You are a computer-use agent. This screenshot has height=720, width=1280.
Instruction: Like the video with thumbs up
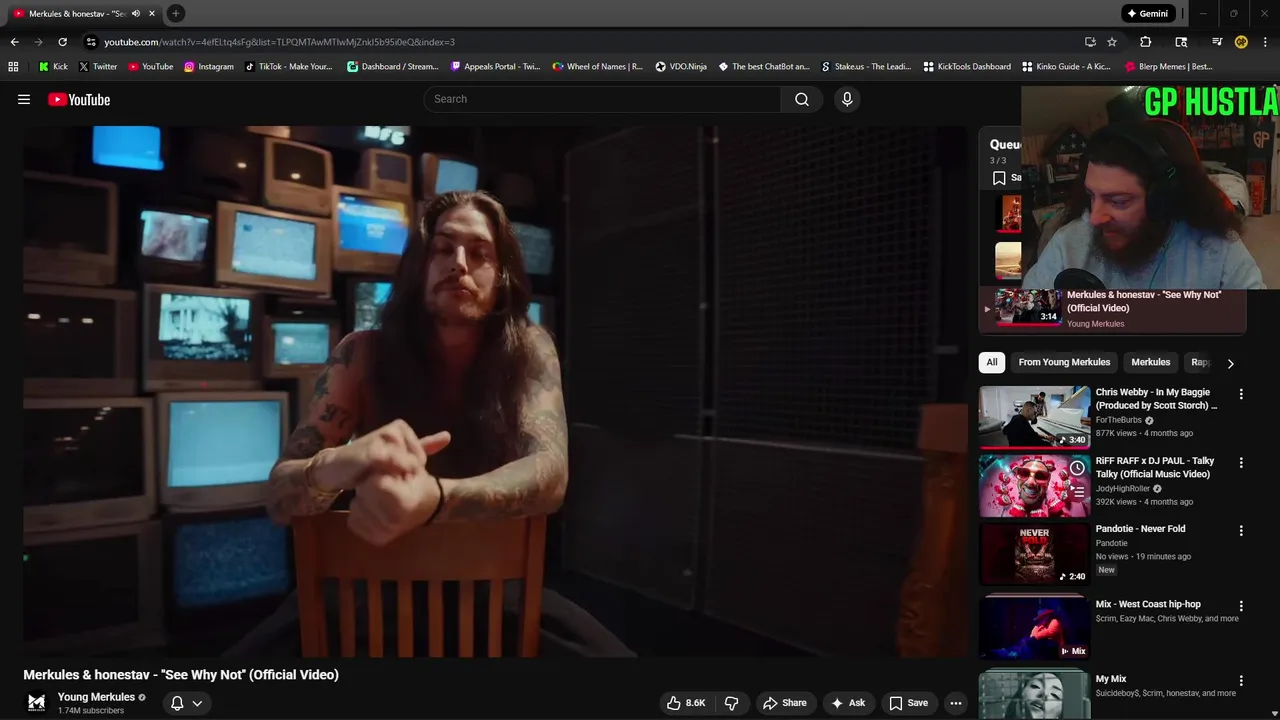pos(688,703)
